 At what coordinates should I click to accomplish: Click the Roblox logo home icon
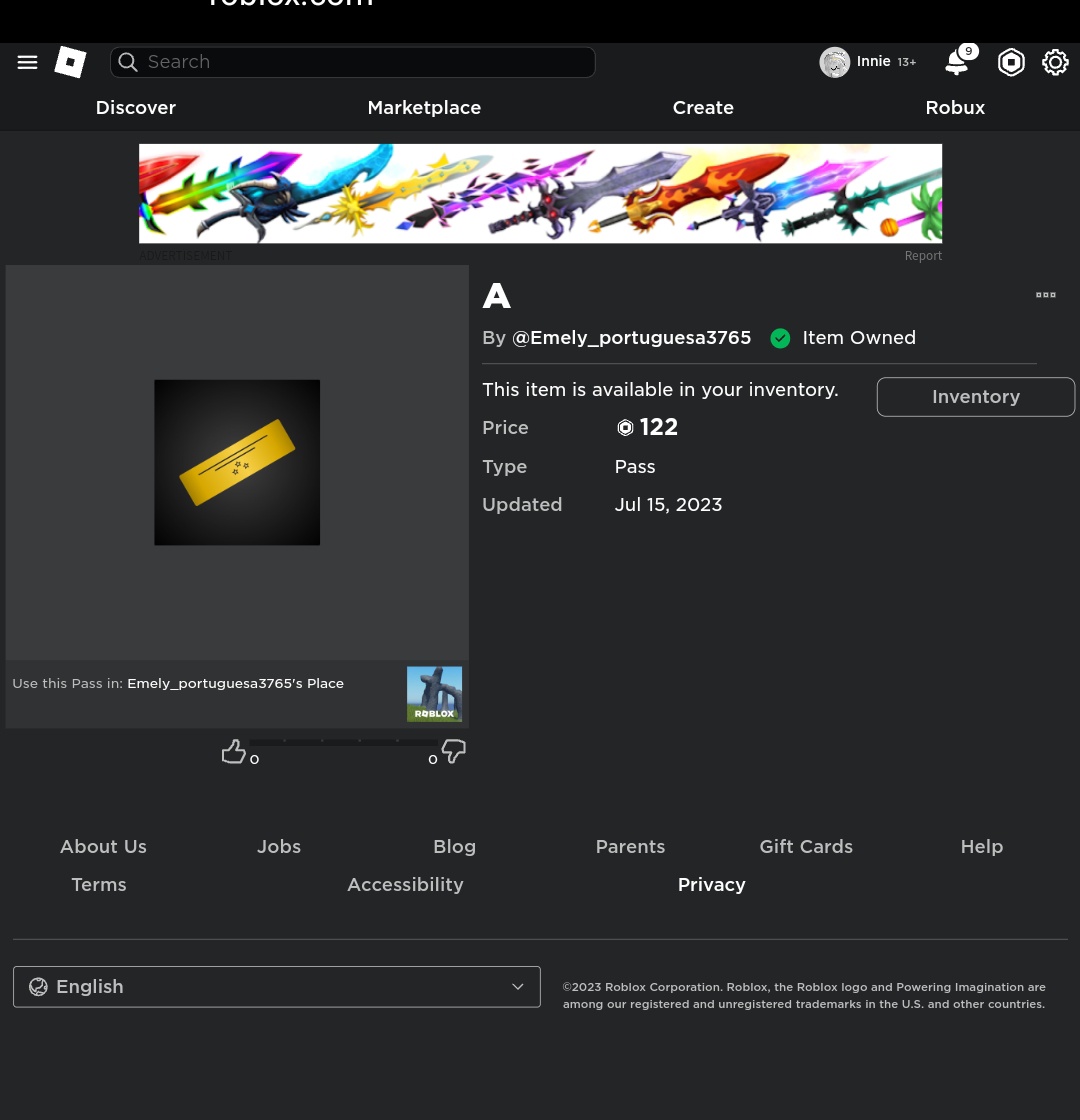point(70,62)
